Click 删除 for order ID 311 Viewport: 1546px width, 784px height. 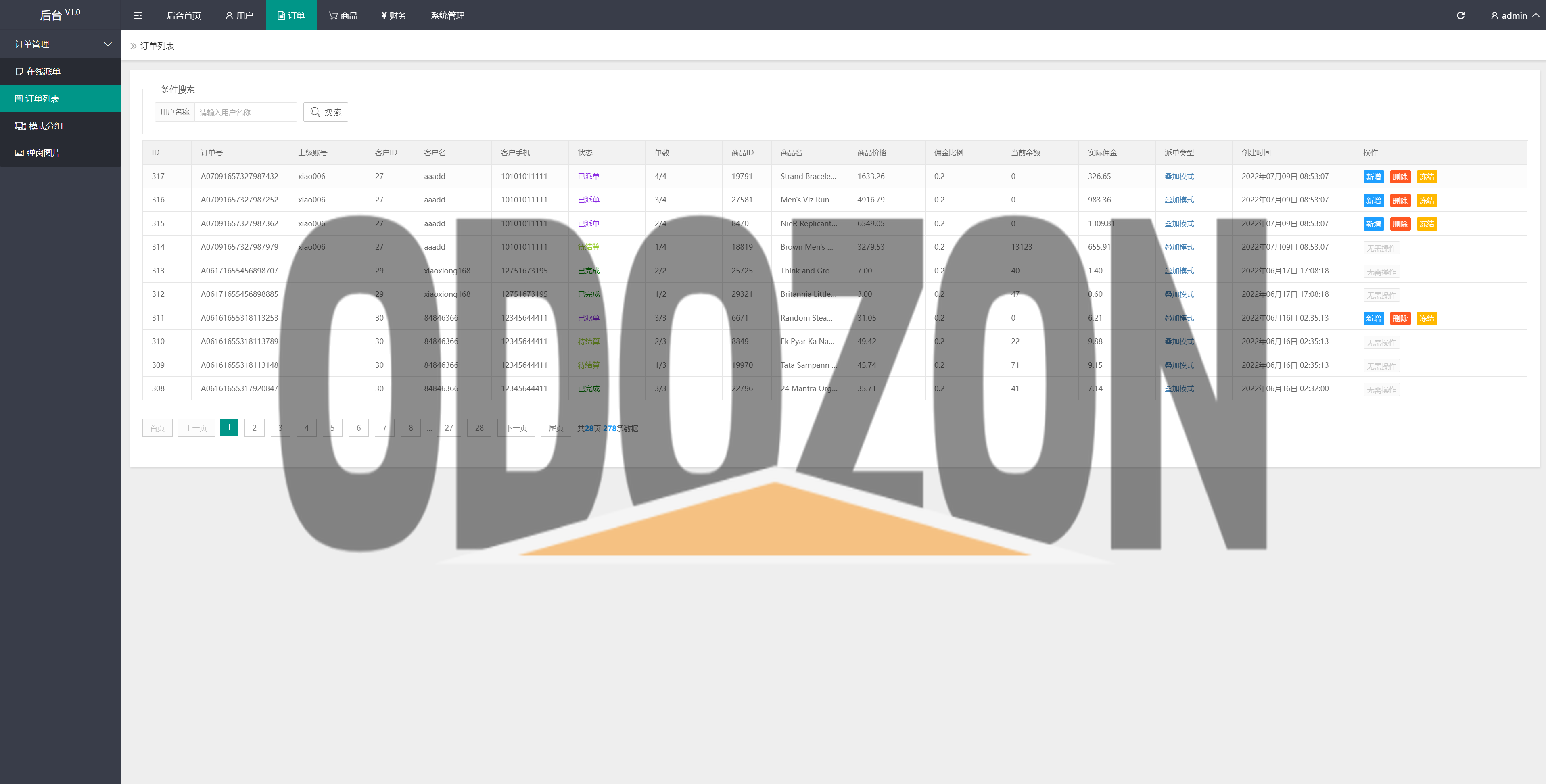(1400, 319)
